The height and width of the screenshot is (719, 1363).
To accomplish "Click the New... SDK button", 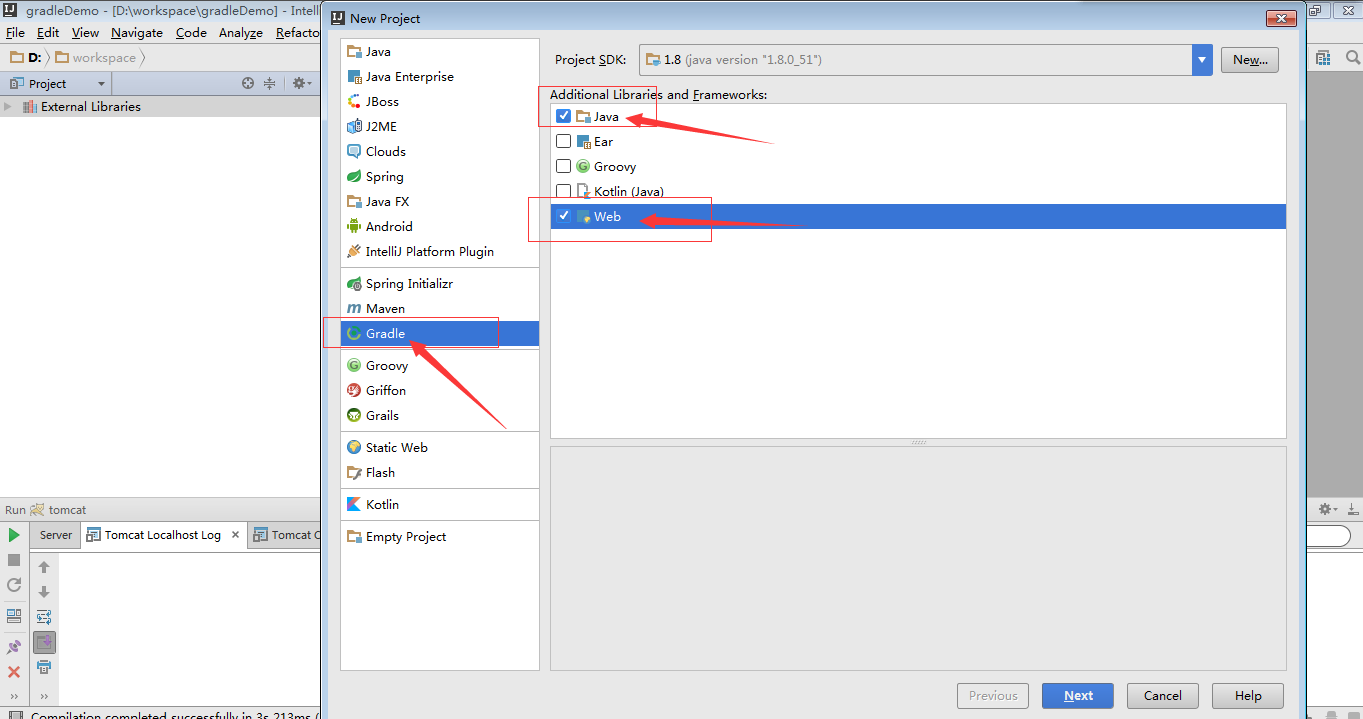I will click(1249, 60).
